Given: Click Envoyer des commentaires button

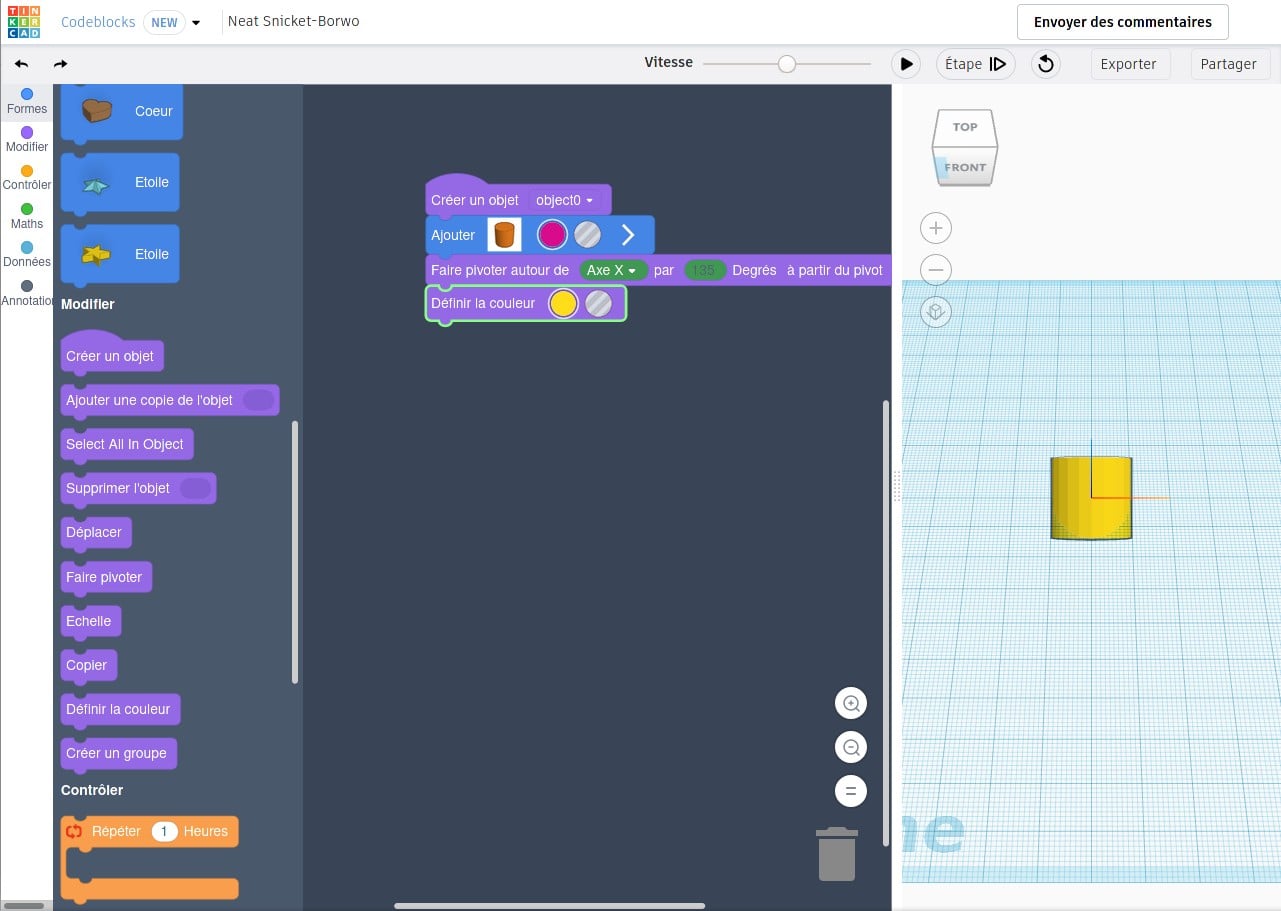Looking at the screenshot, I should tap(1122, 22).
